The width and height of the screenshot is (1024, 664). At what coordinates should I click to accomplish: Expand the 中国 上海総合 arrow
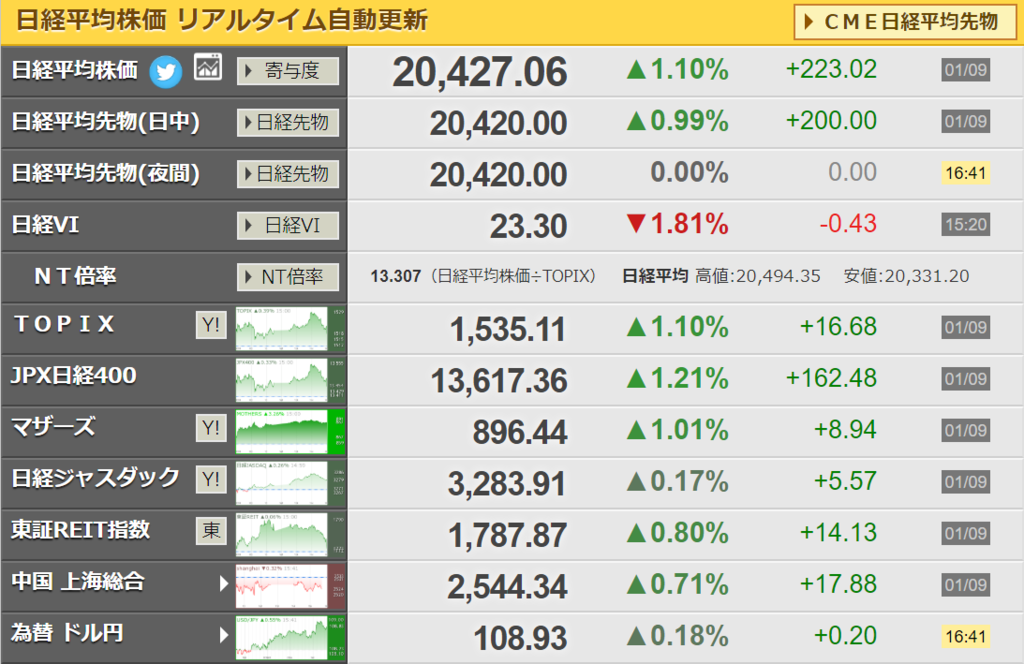coord(223,583)
